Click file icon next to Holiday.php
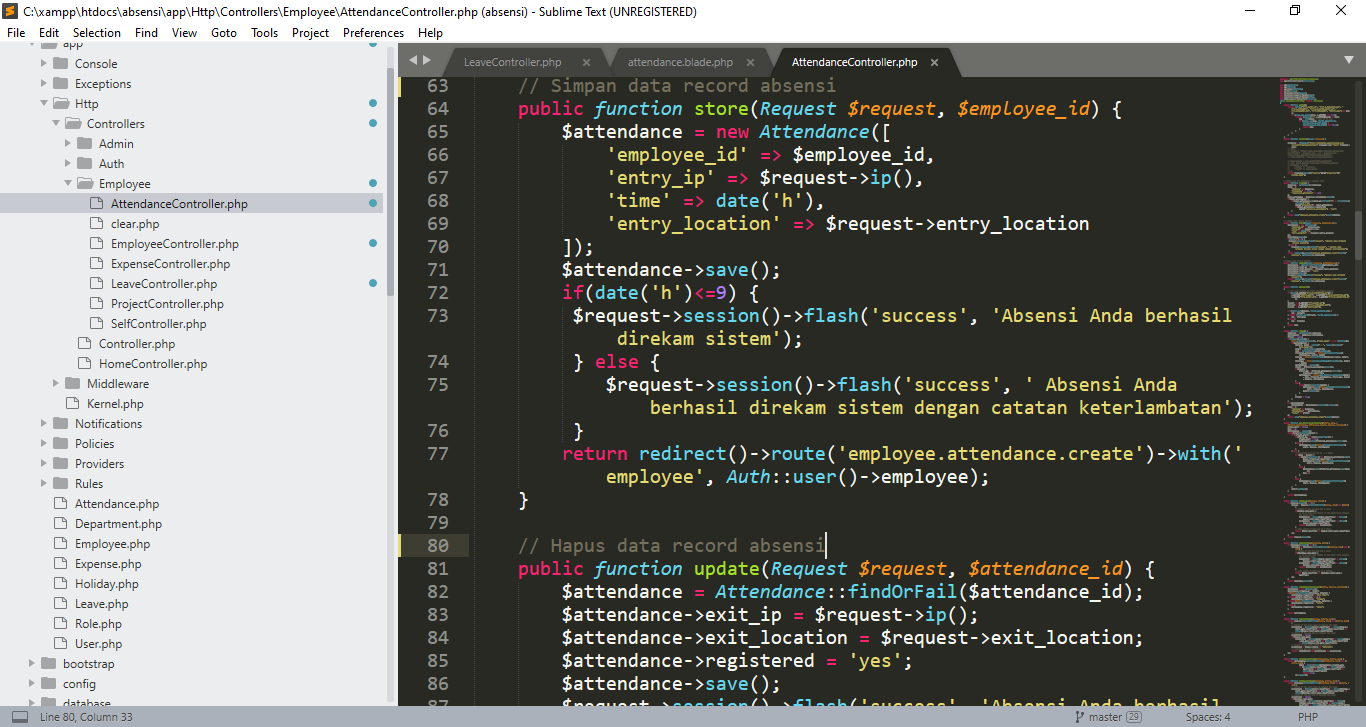Image resolution: width=1366 pixels, height=727 pixels. pyautogui.click(x=61, y=583)
